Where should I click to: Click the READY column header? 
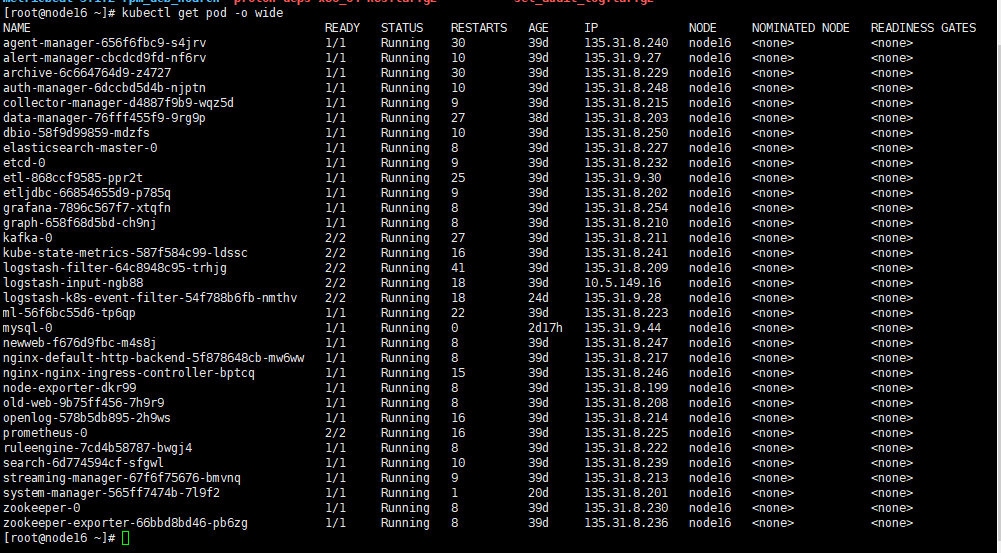[342, 28]
